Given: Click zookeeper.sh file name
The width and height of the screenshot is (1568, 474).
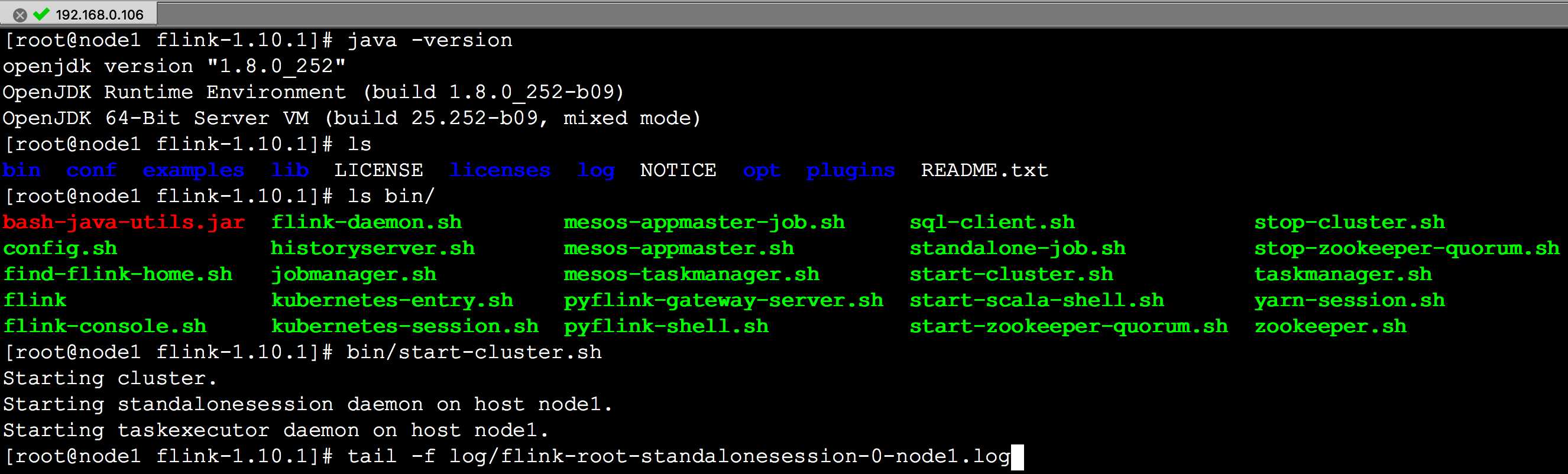Looking at the screenshot, I should tap(1330, 327).
